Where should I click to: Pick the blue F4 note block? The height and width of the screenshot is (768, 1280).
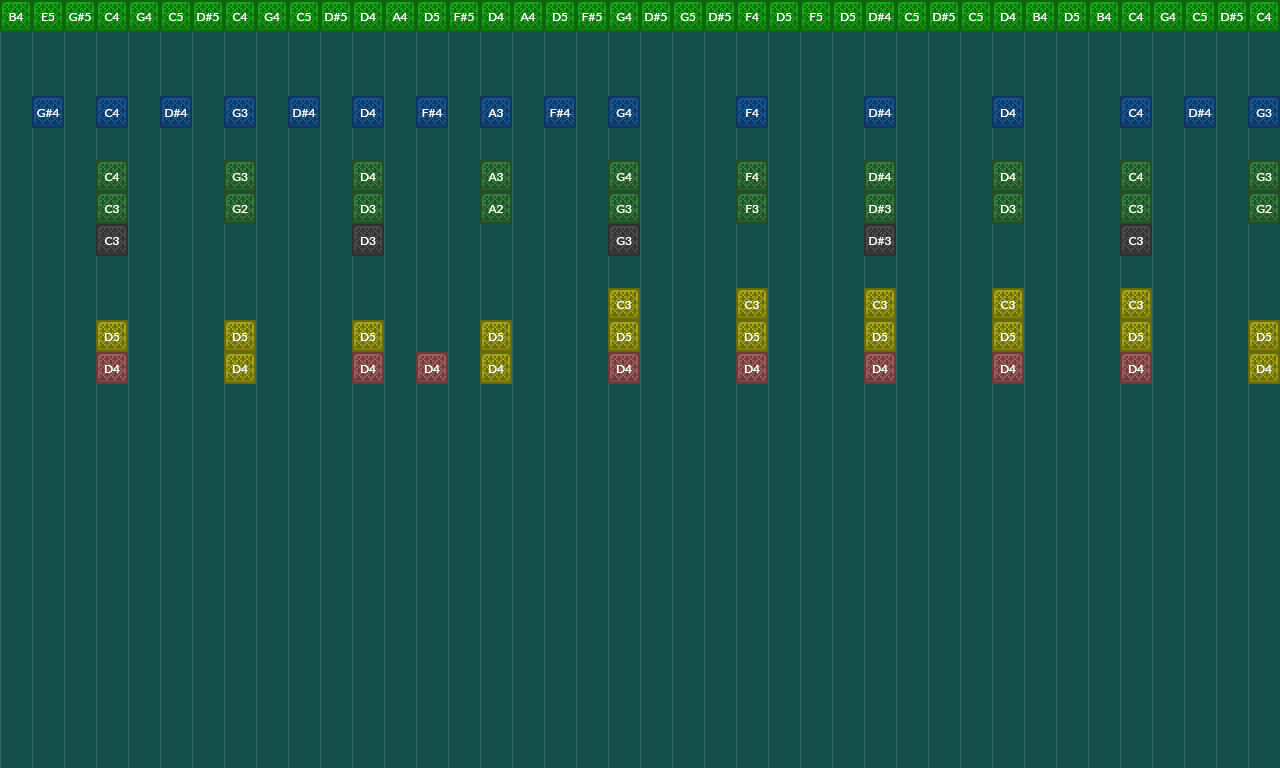coord(752,112)
